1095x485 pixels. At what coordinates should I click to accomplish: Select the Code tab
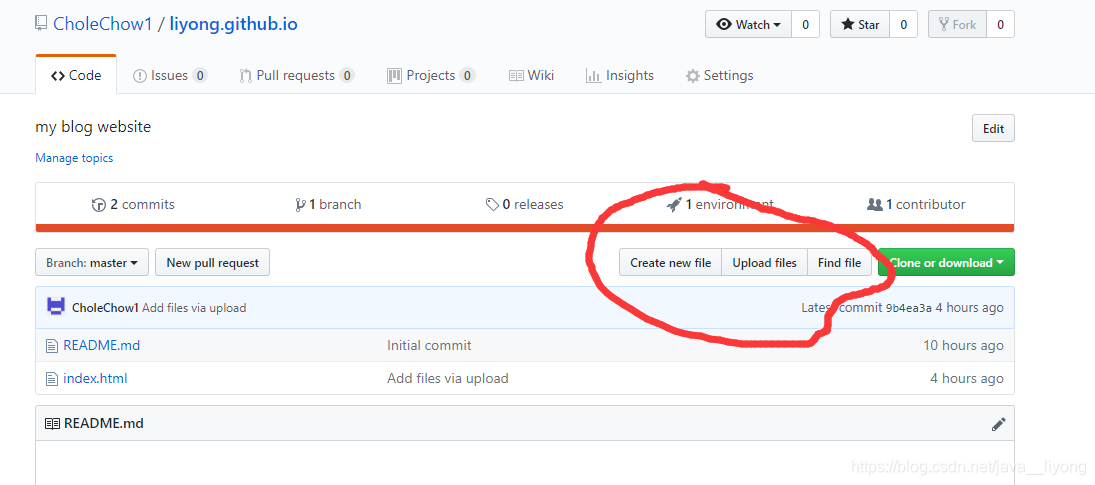point(76,75)
